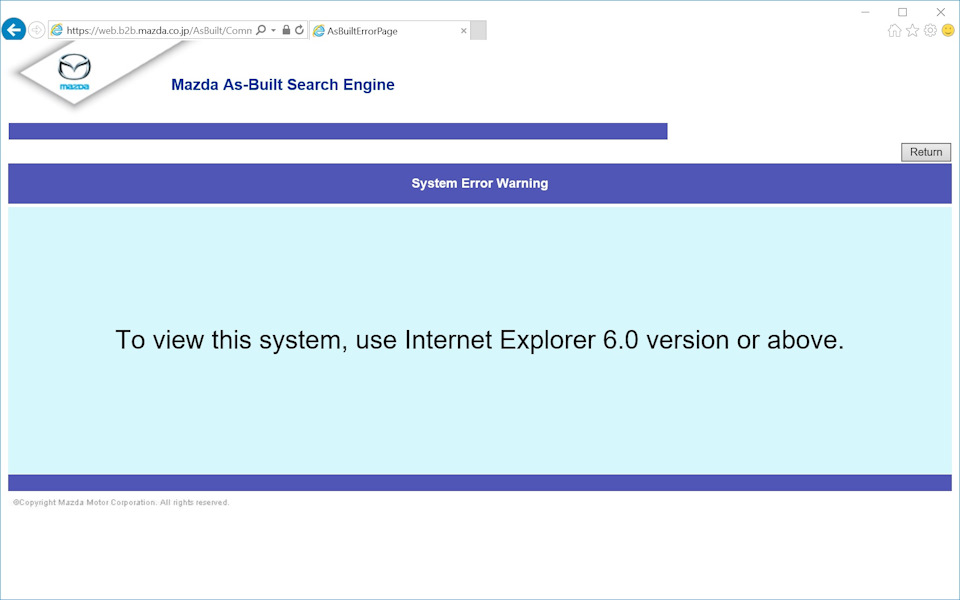Select the AsBuiltErrorPage tab
The image size is (960, 600).
[390, 31]
